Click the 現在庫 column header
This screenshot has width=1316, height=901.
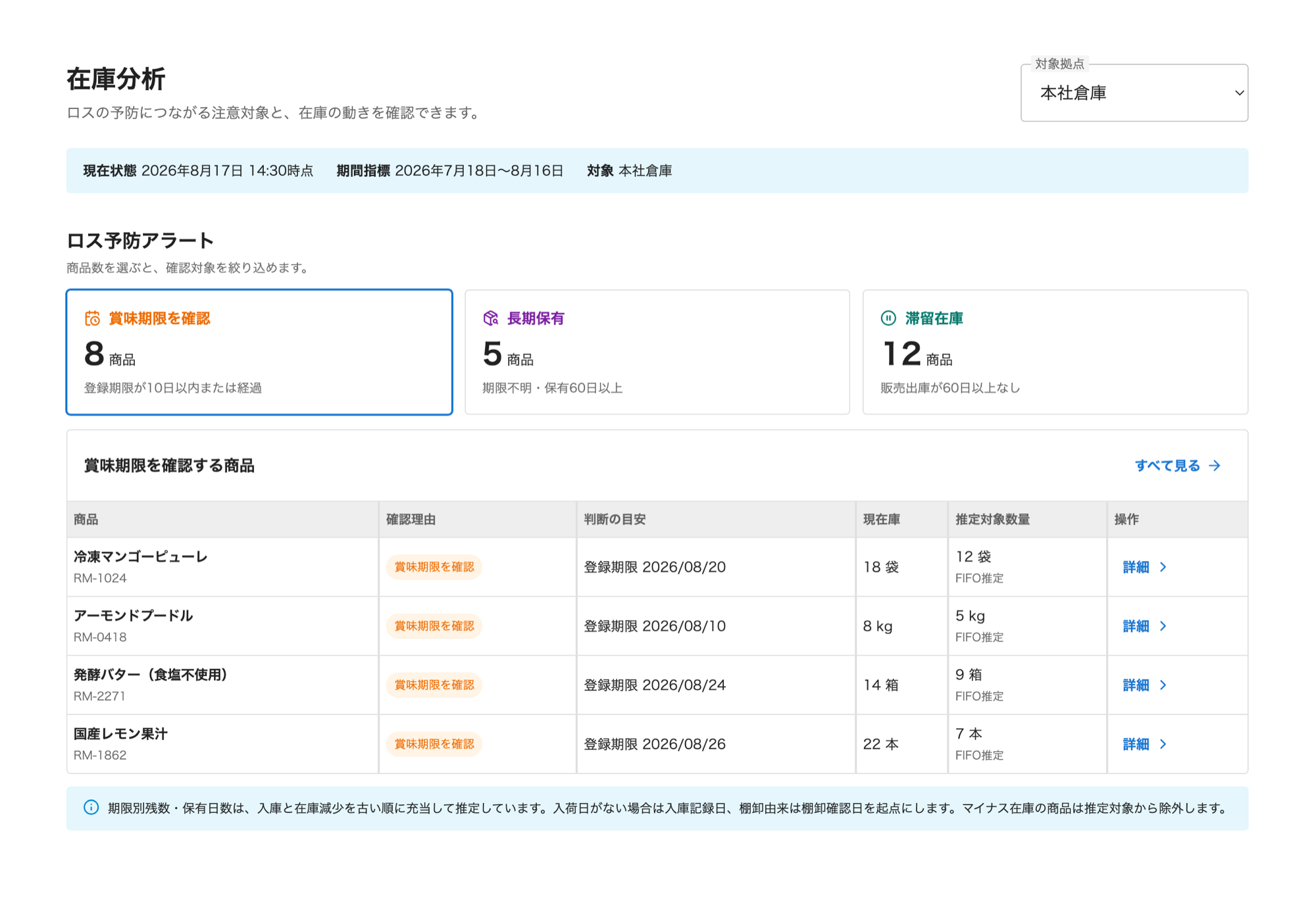point(901,520)
